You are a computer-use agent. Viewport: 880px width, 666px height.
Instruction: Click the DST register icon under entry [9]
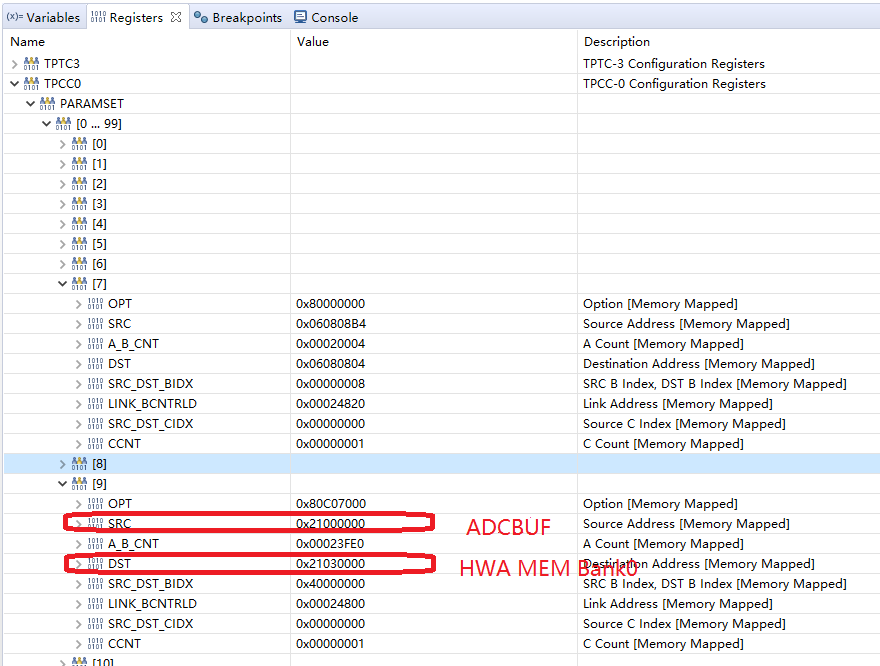tap(93, 563)
